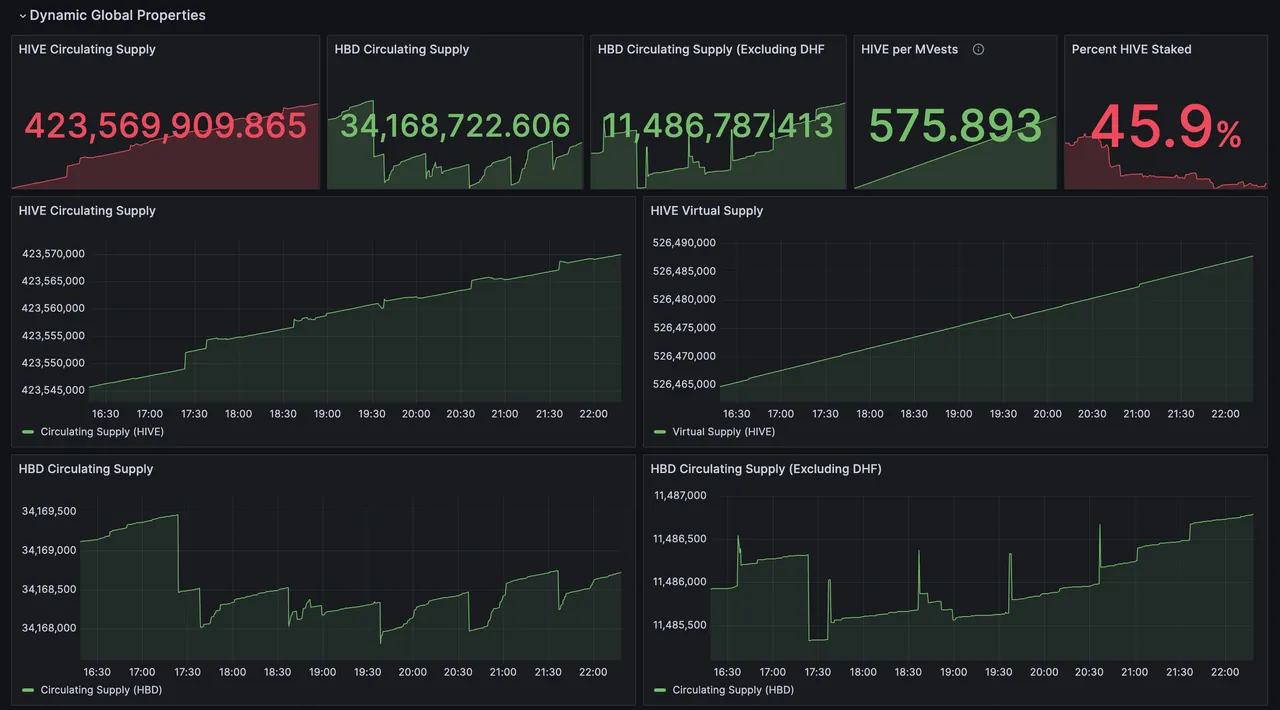Click the 45.9% staked value
1280x710 pixels.
tap(1166, 127)
